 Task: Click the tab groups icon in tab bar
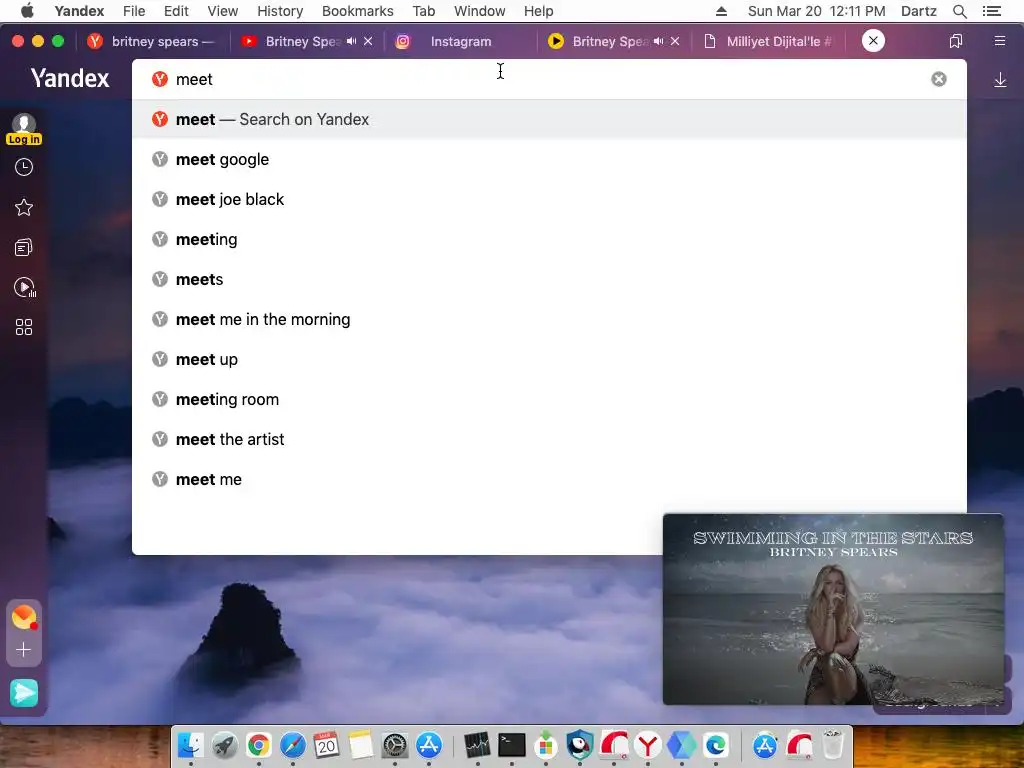(x=955, y=41)
